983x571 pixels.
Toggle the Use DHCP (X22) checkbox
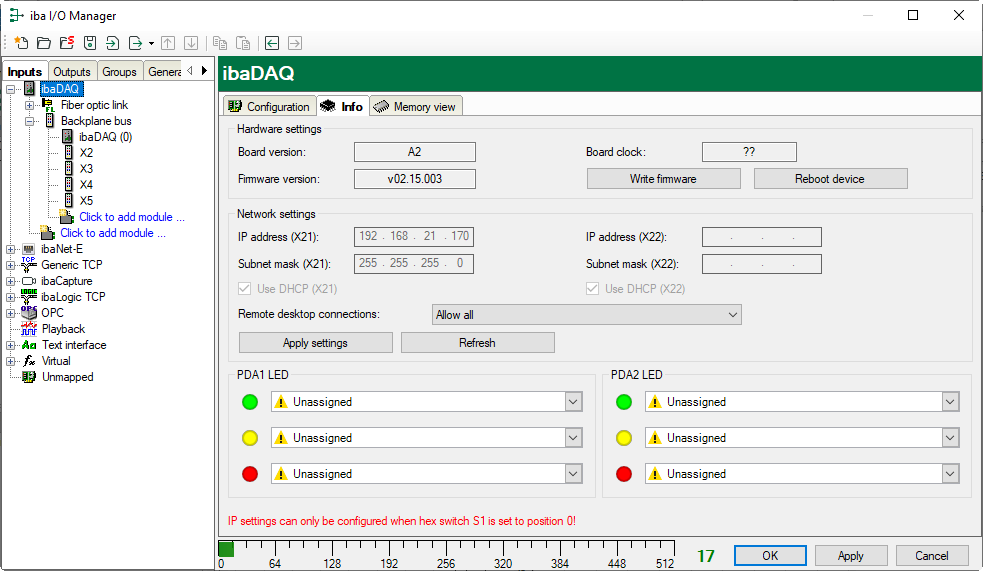pos(593,289)
